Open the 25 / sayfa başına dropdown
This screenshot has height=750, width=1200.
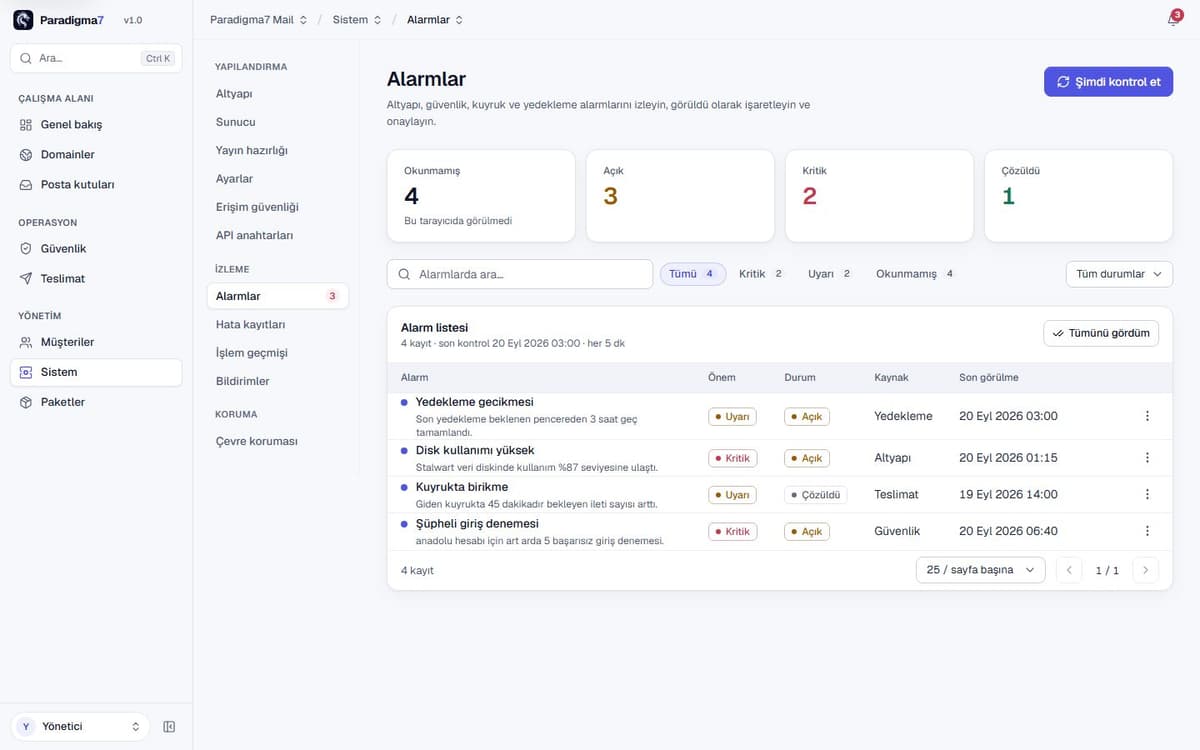point(981,570)
